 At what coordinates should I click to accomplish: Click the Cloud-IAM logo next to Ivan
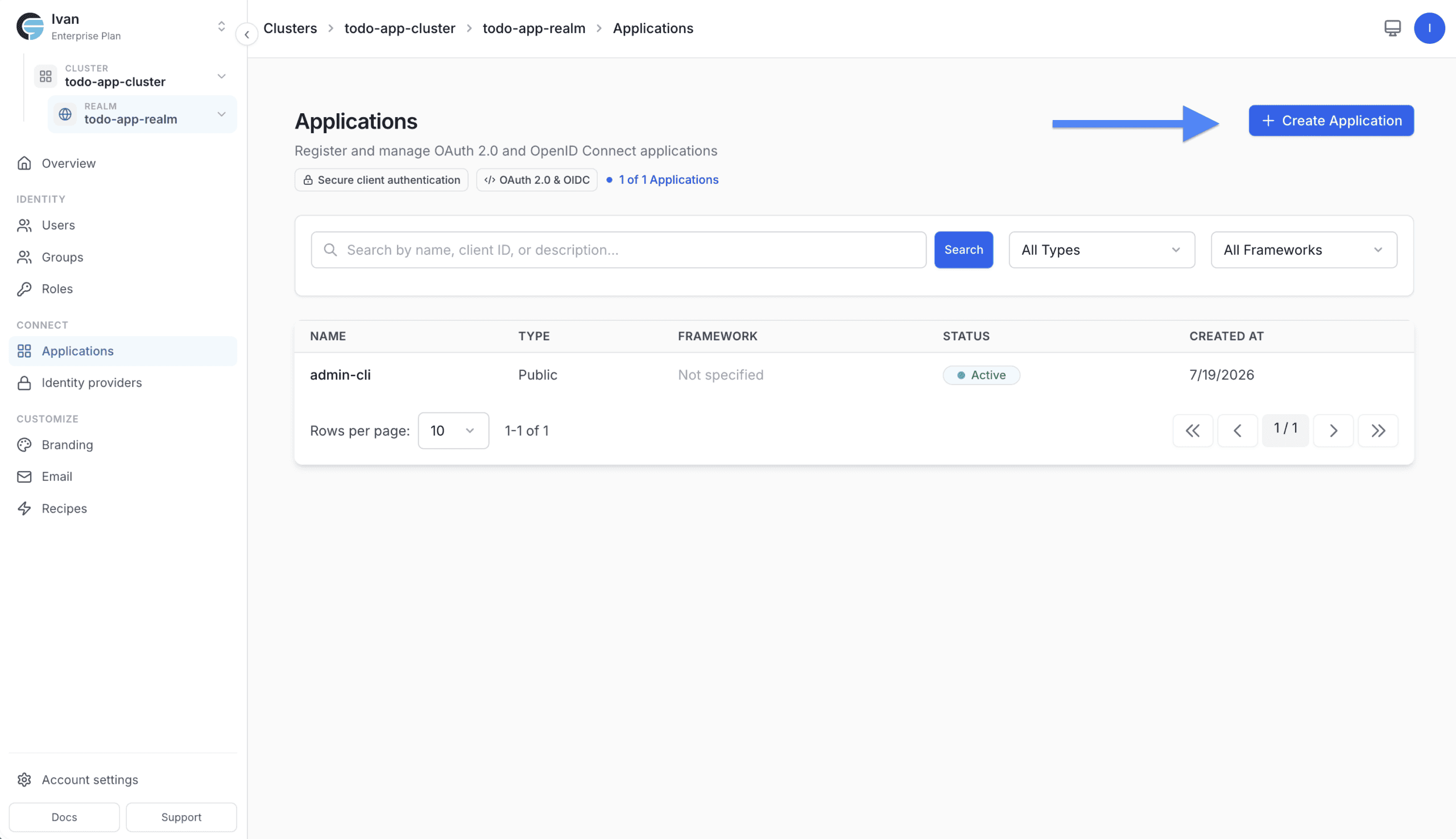(x=30, y=27)
